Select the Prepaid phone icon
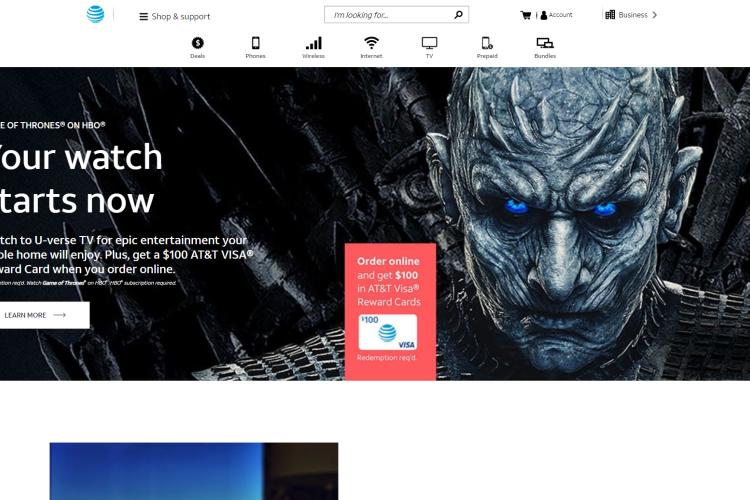The image size is (750, 500). pos(487,43)
